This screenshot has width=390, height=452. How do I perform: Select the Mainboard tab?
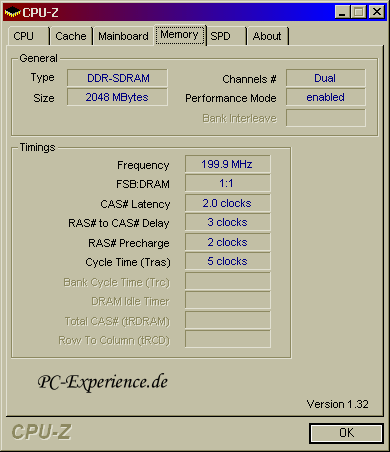tap(123, 36)
